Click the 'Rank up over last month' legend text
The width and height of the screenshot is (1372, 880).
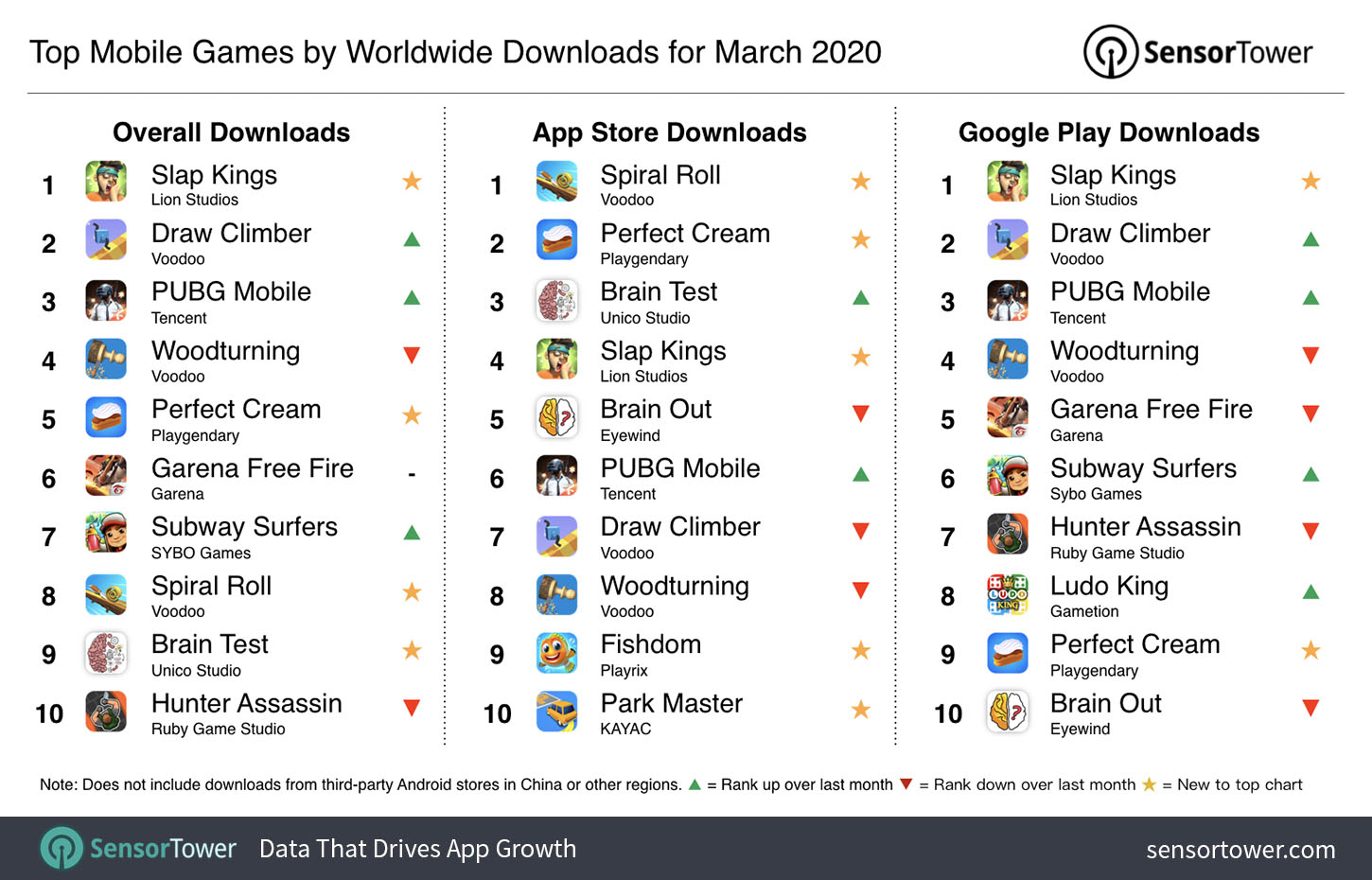click(x=807, y=784)
